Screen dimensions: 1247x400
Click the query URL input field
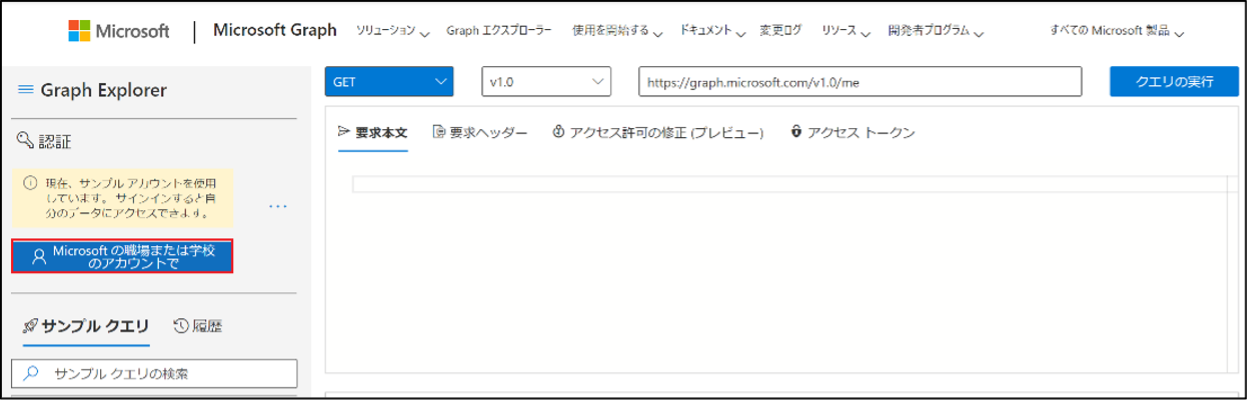(x=860, y=82)
